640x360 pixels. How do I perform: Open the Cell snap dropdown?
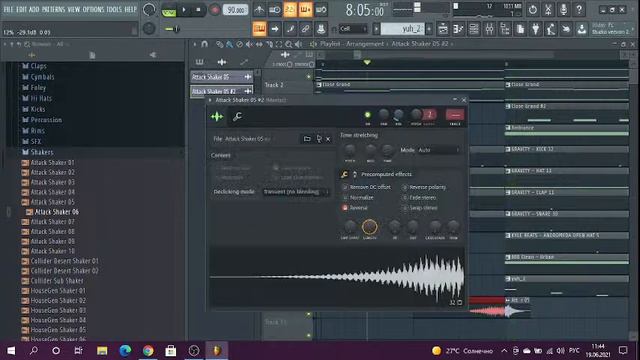tap(353, 29)
